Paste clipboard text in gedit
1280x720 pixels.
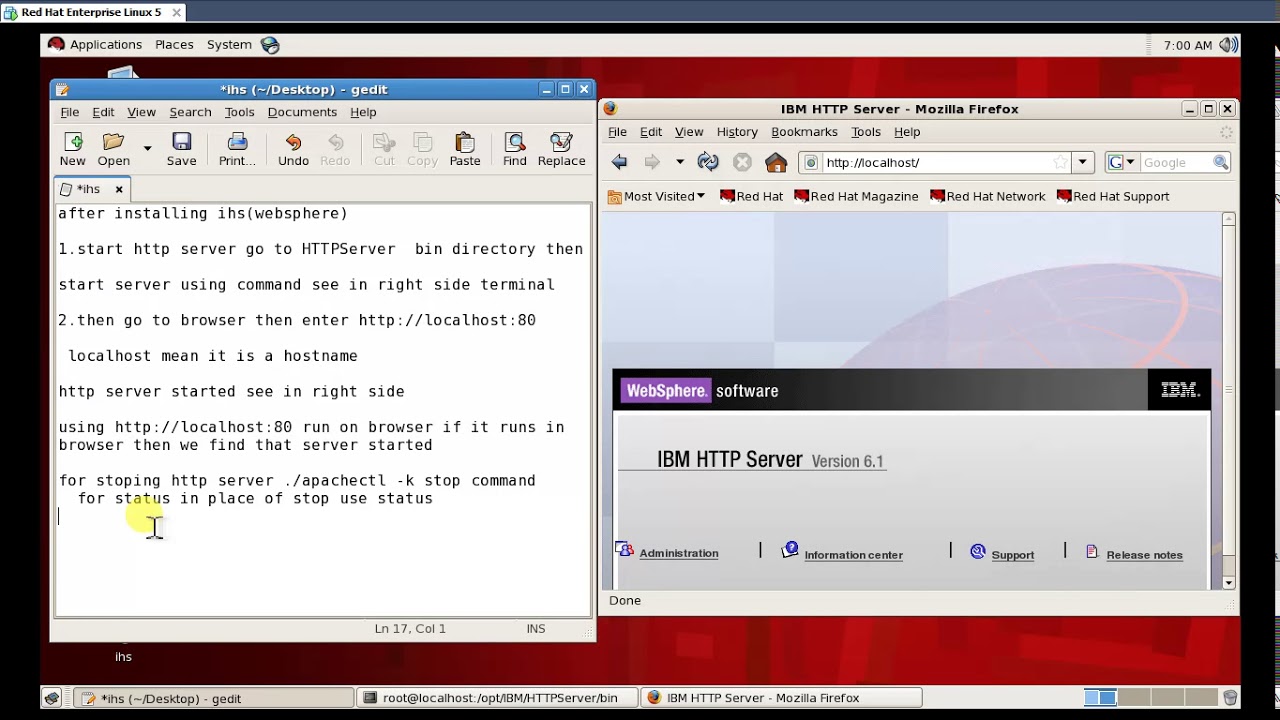pos(465,149)
